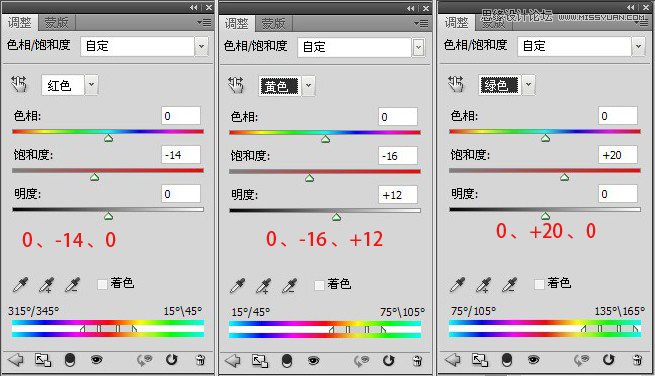Select the on-image adjustment hand tool in Green panel
Image resolution: width=655 pixels, height=376 pixels.
click(x=456, y=84)
